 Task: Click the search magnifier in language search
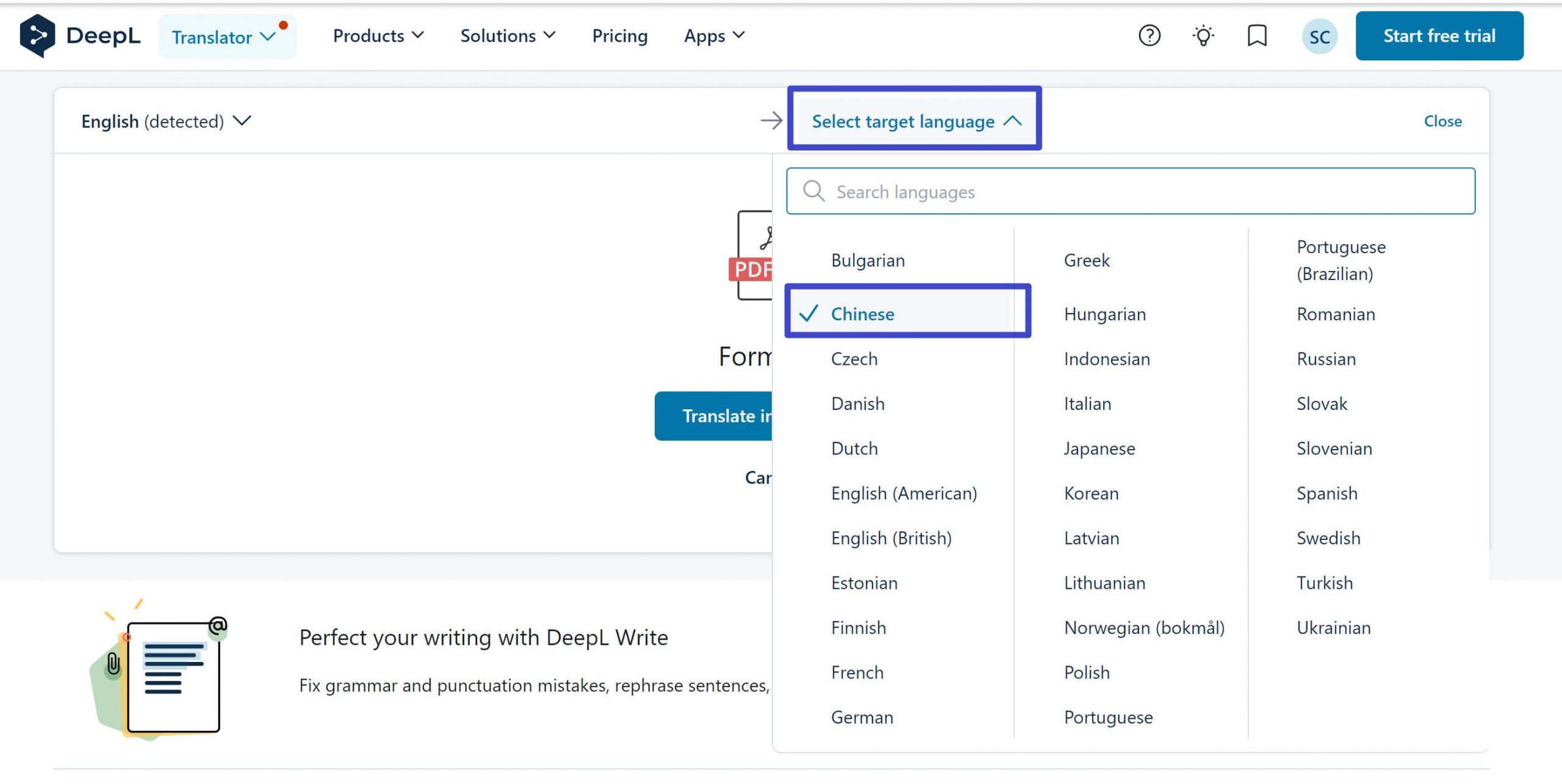tap(813, 191)
